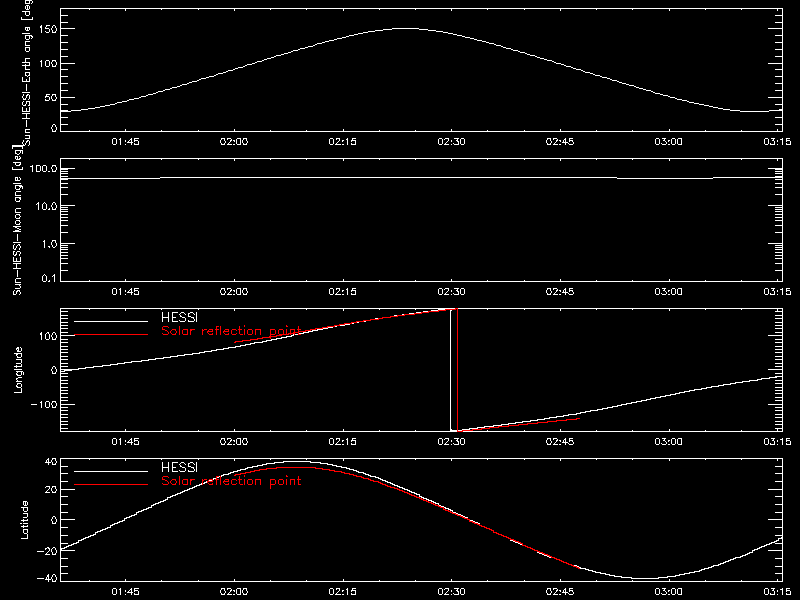This screenshot has width=800, height=600.
Task: Select Solar reflection point label in Longitude plot
Action: coord(231,331)
